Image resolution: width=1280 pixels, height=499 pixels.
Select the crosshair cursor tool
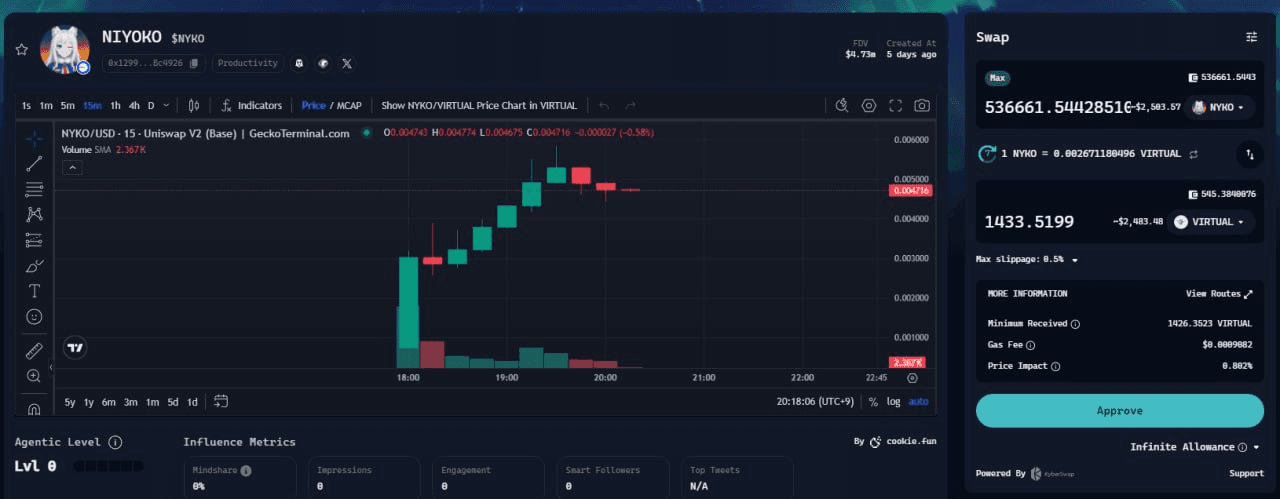(x=34, y=138)
